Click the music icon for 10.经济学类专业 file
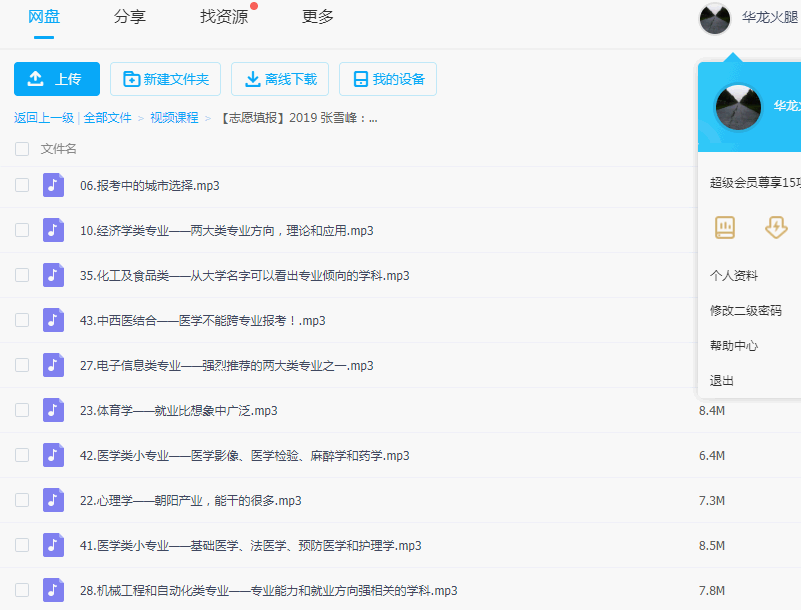The image size is (801, 610). pos(53,230)
